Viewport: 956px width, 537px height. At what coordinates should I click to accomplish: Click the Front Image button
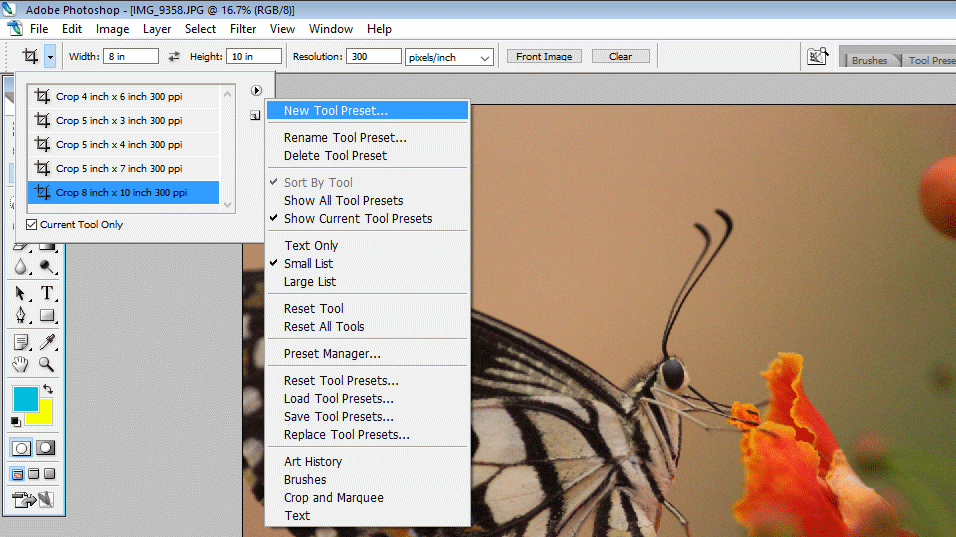pos(544,57)
